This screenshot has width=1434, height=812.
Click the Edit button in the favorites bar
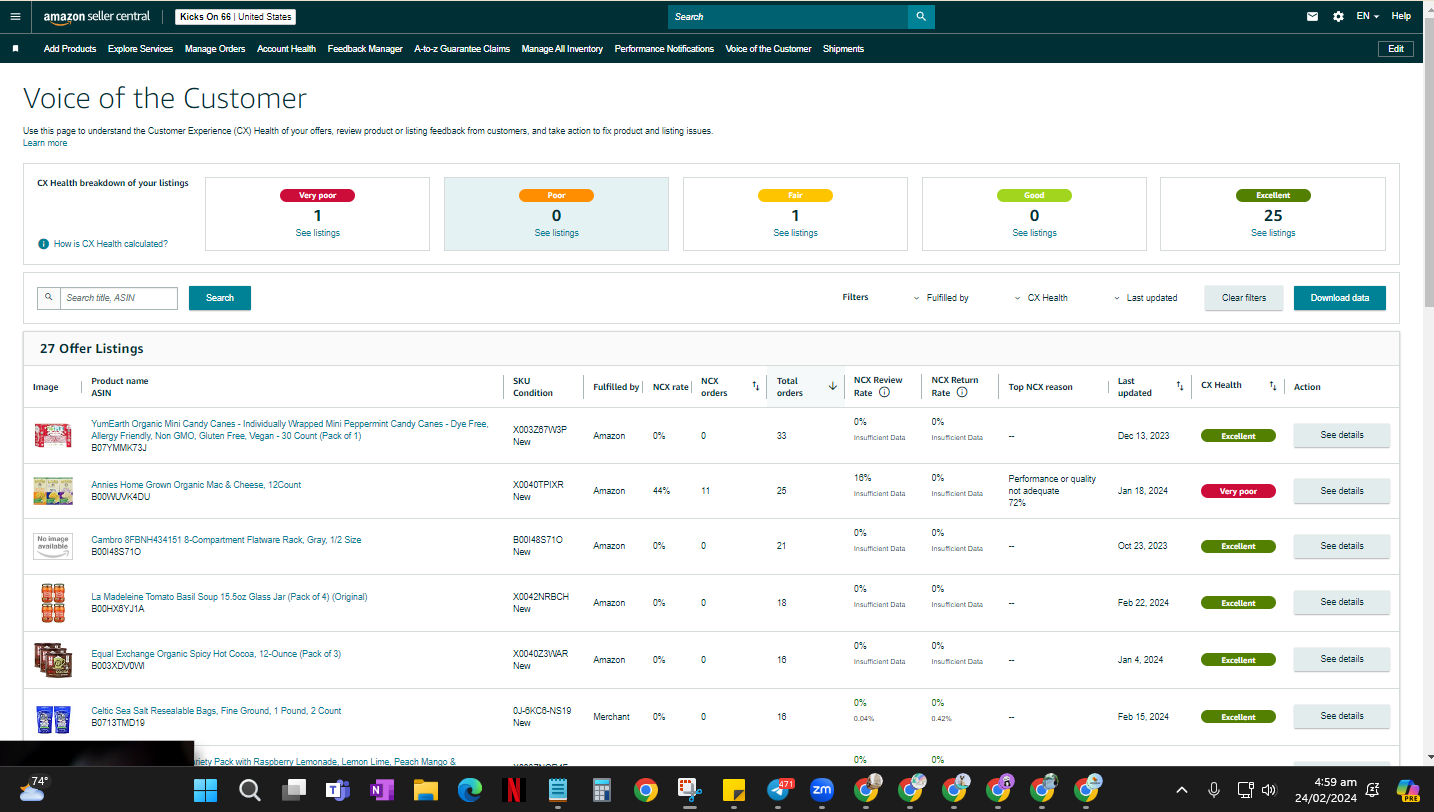coord(1396,49)
